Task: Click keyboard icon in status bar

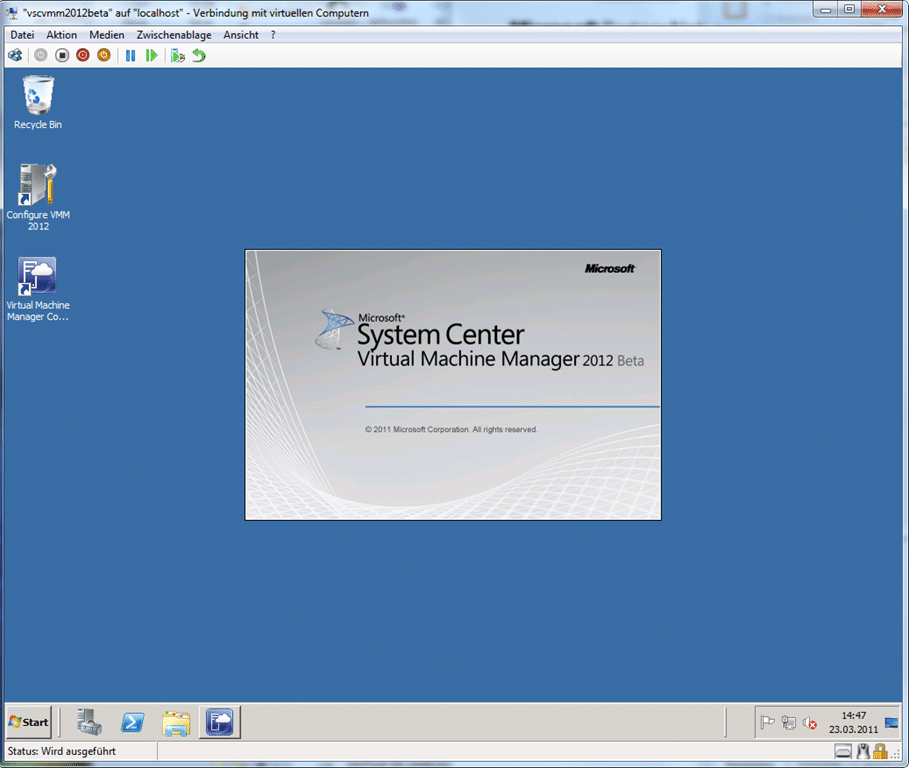Action: coord(843,752)
